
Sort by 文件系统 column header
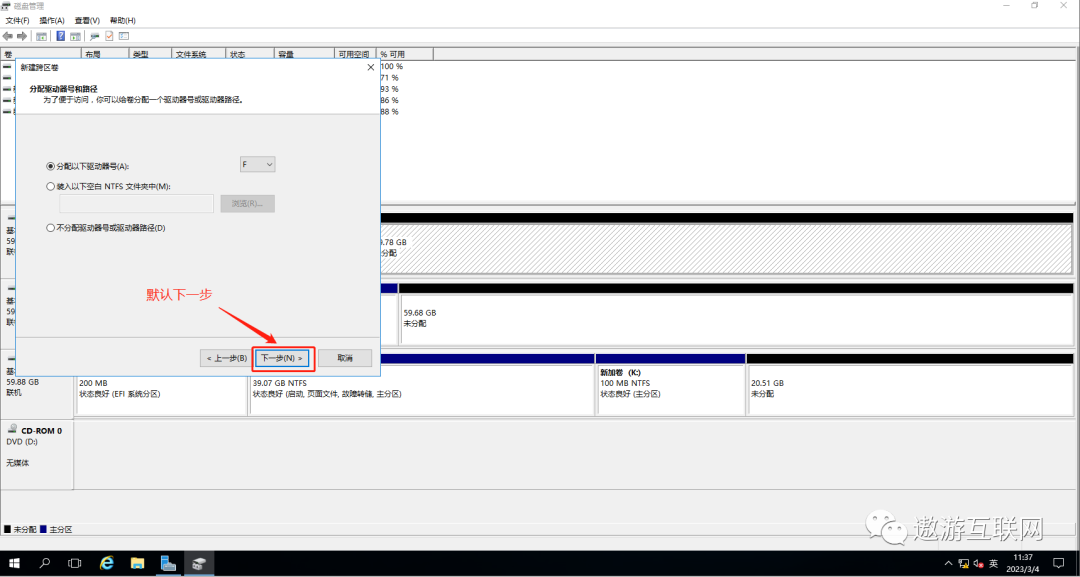click(x=199, y=54)
